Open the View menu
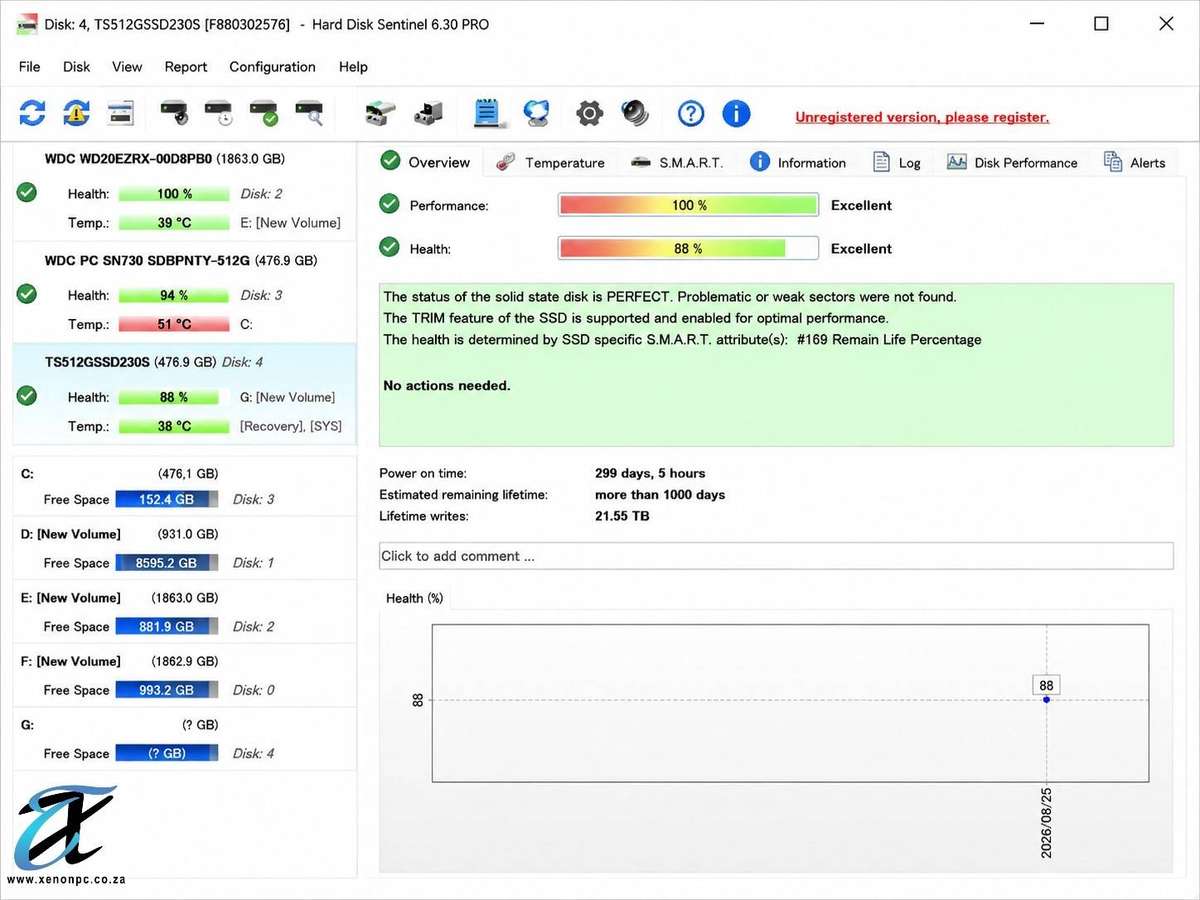The height and width of the screenshot is (900, 1200). tap(127, 67)
